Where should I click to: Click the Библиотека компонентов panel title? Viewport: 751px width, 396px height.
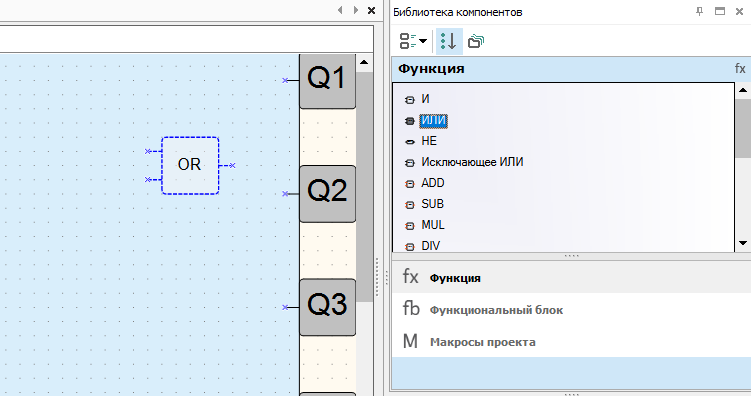[458, 12]
